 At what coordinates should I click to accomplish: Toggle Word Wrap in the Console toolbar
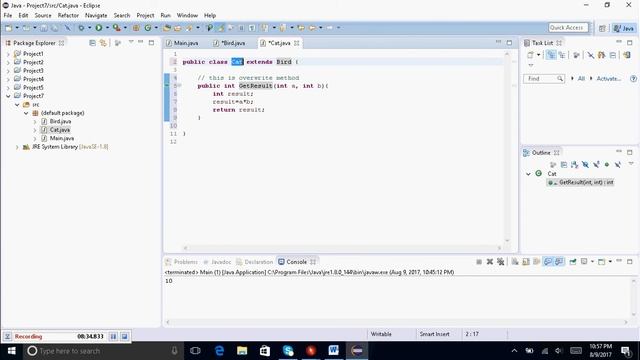pyautogui.click(x=536, y=262)
